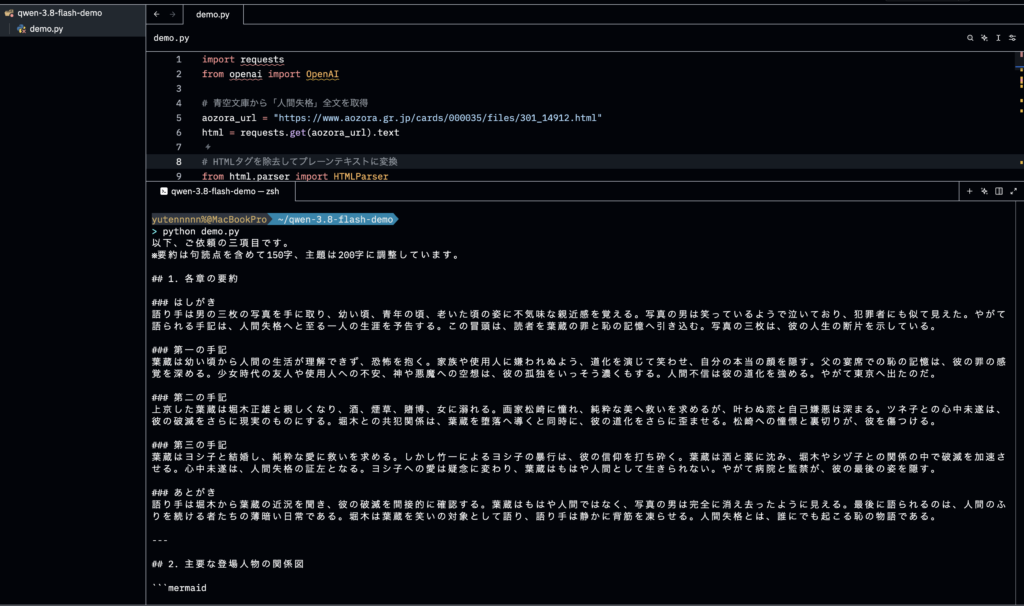Click the '## 2. 主要な登場人物の関係図' heading

pos(228,564)
